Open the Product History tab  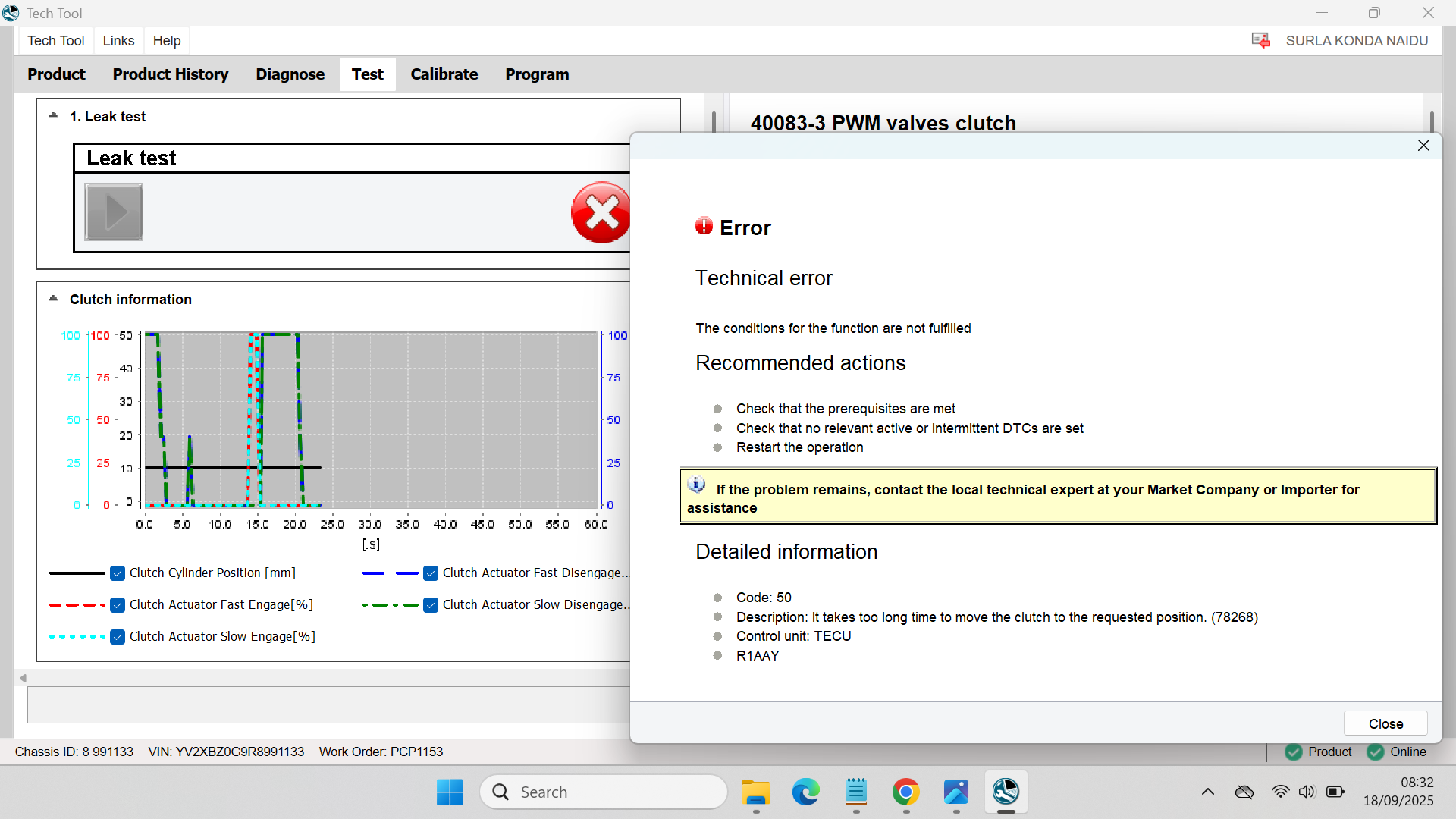[x=171, y=74]
